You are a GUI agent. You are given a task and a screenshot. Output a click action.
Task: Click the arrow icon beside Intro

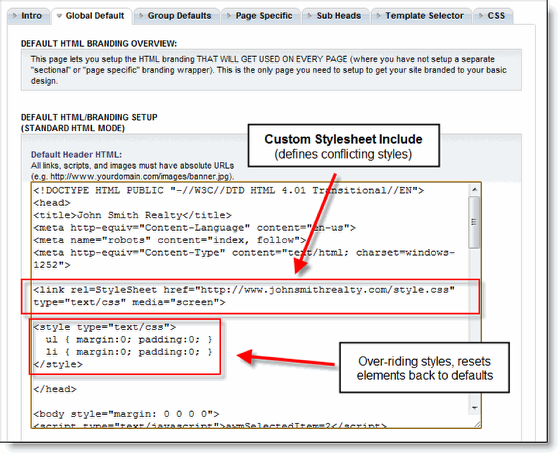pyautogui.click(x=15, y=16)
